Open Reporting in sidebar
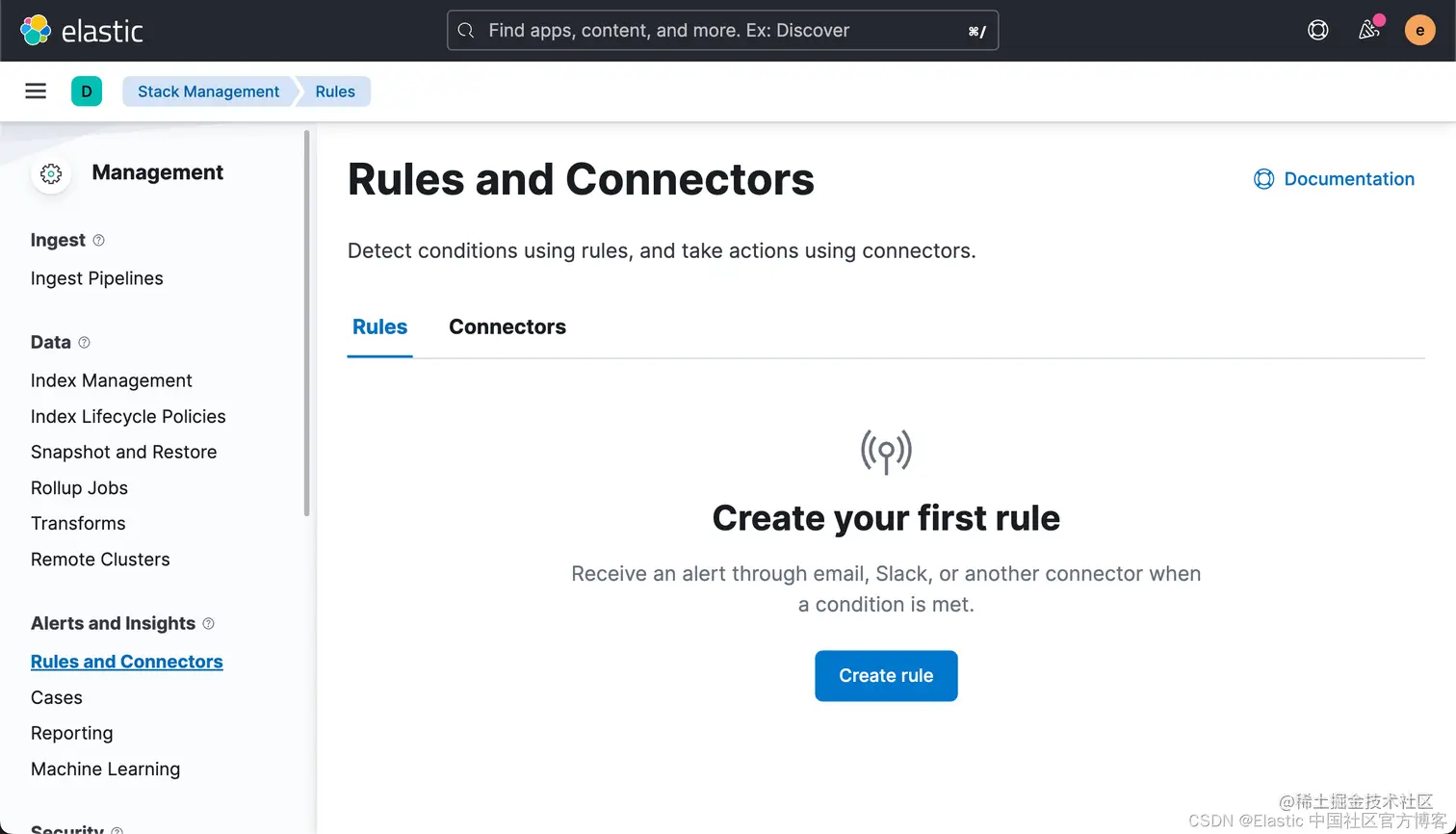Image resolution: width=1456 pixels, height=834 pixels. tap(72, 733)
